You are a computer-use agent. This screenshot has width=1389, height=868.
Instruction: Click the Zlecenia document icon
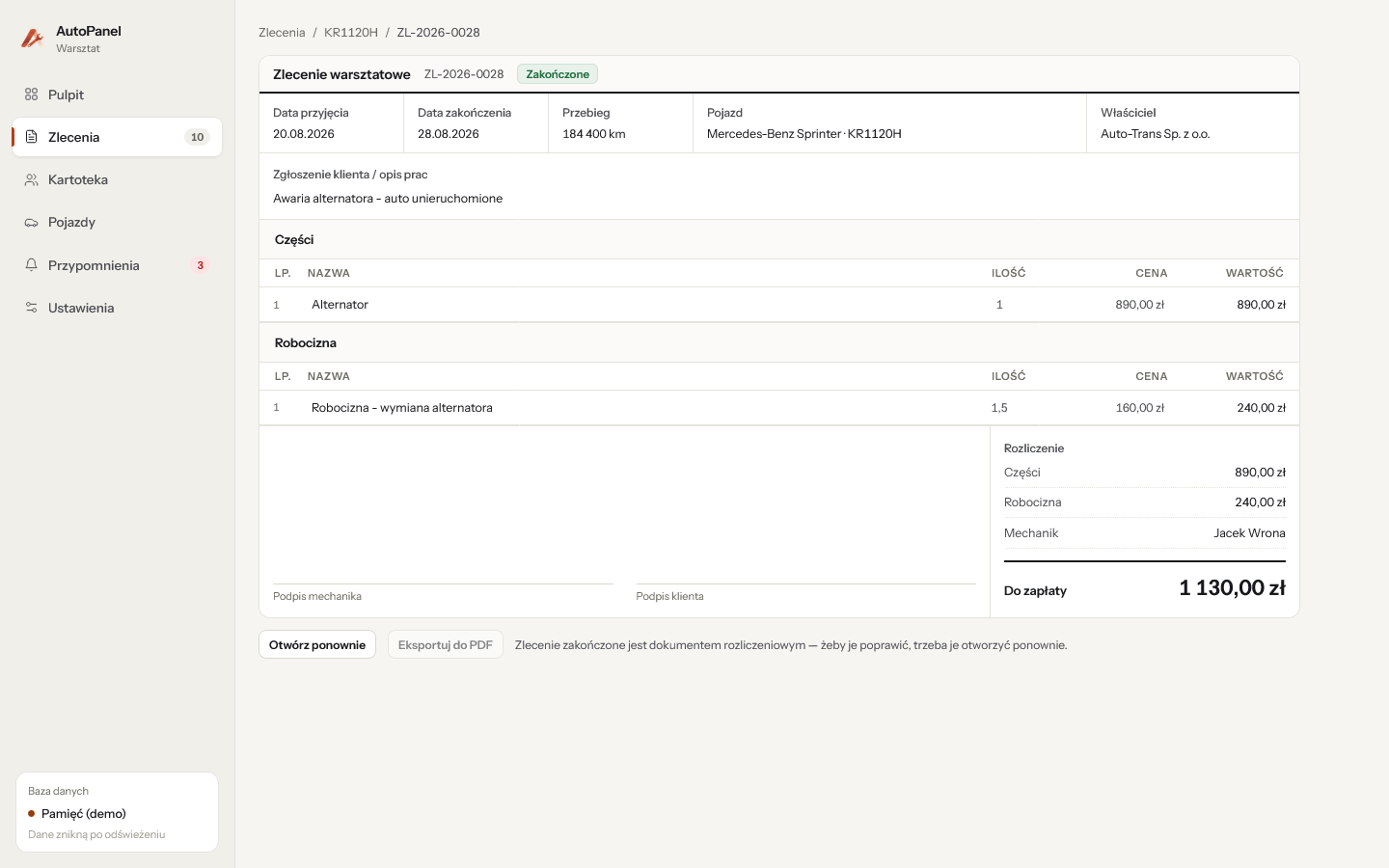pyautogui.click(x=31, y=137)
